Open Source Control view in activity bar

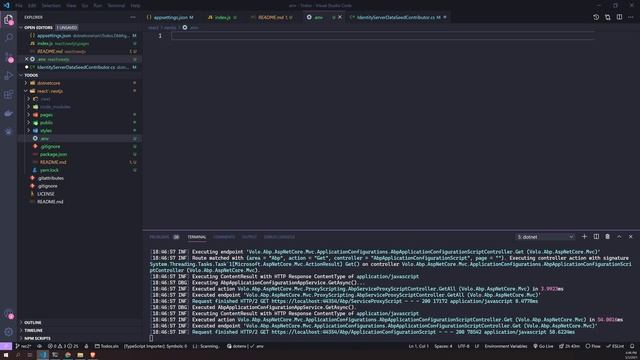9,57
